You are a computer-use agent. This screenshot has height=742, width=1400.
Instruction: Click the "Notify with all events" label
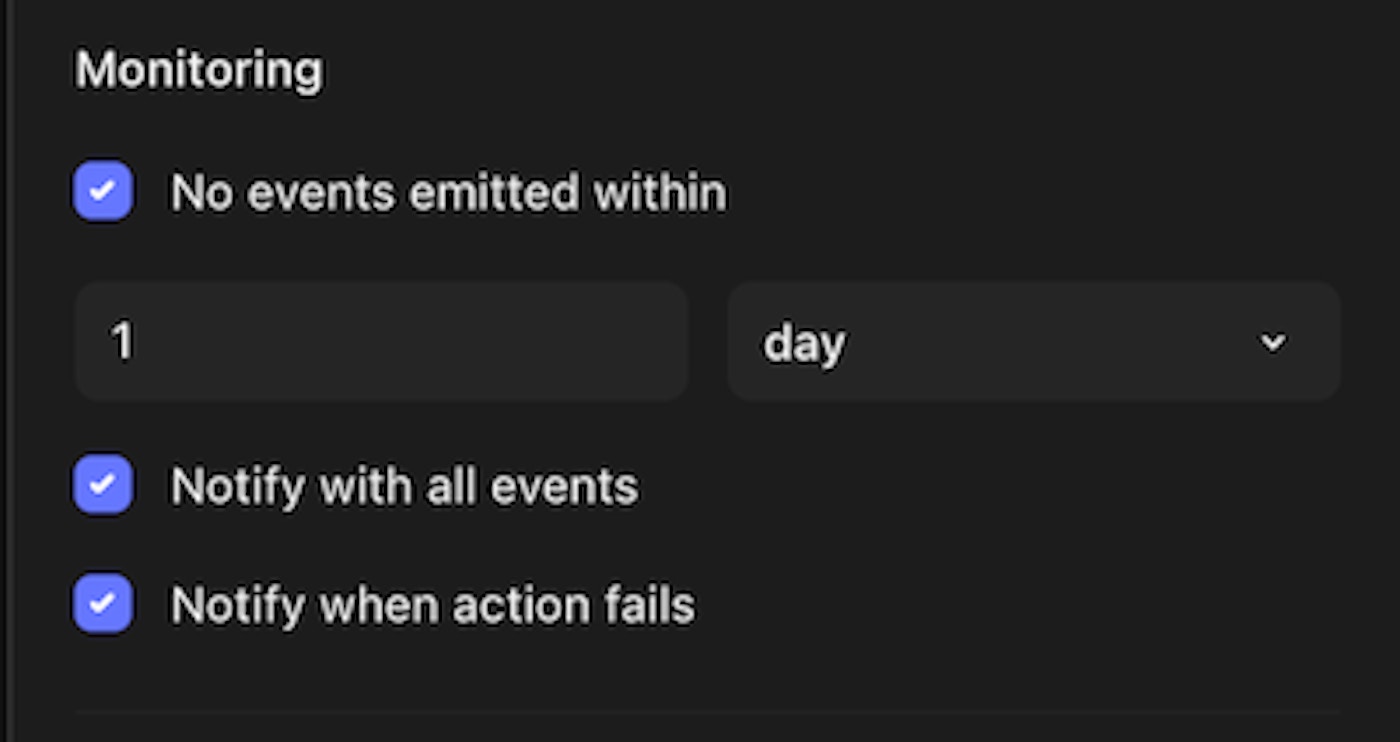tap(404, 486)
